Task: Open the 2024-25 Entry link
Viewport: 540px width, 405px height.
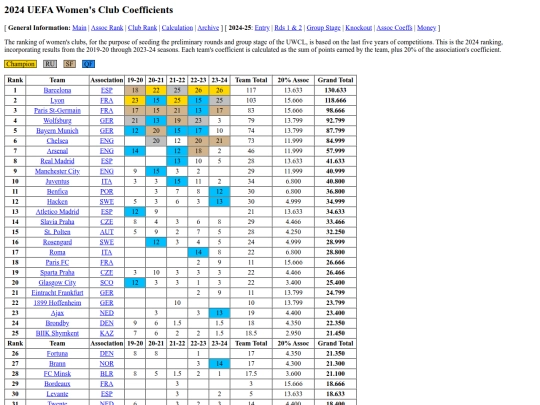Action: coord(262,28)
